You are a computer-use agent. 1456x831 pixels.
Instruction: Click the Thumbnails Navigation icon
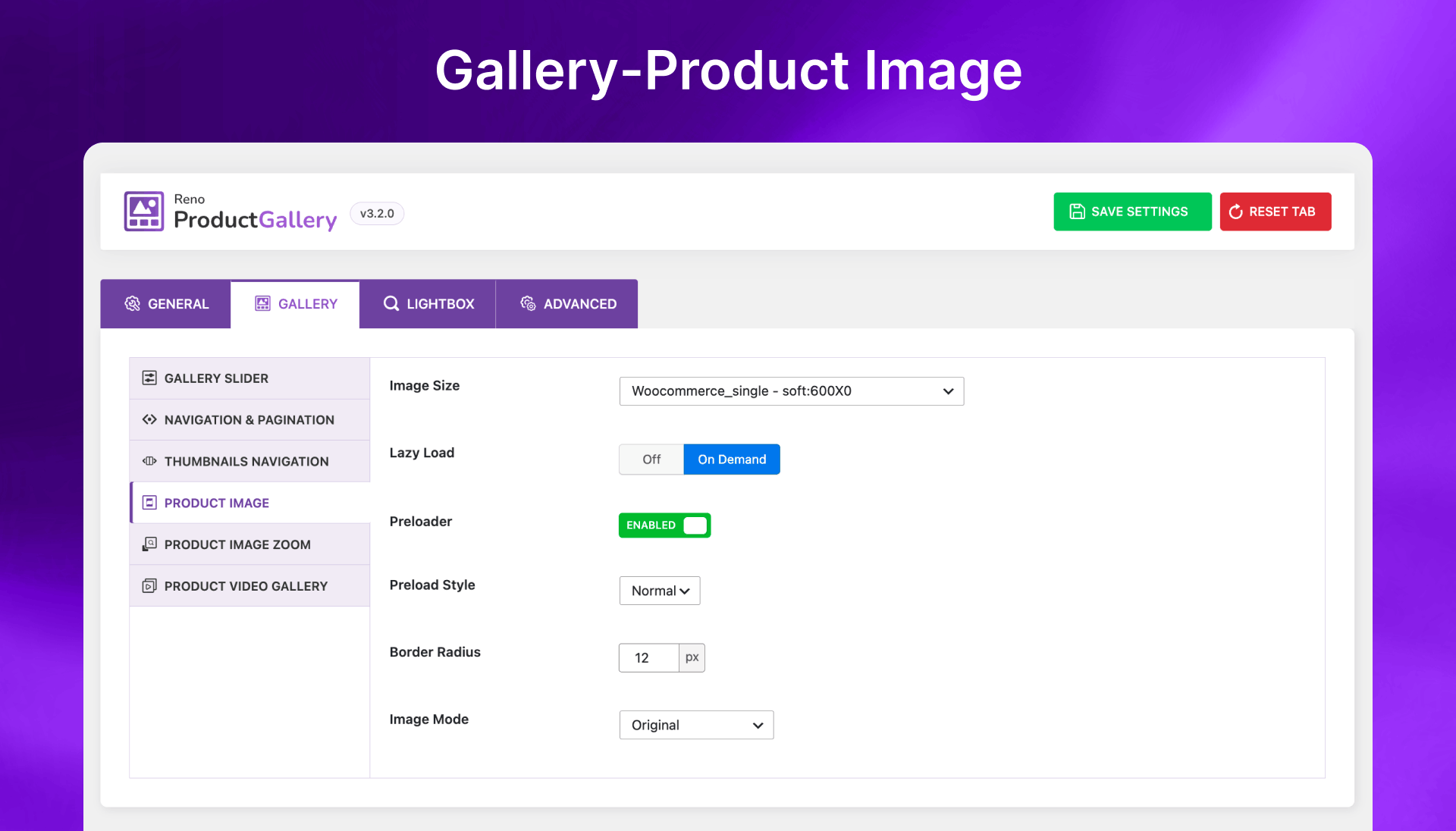click(x=149, y=461)
